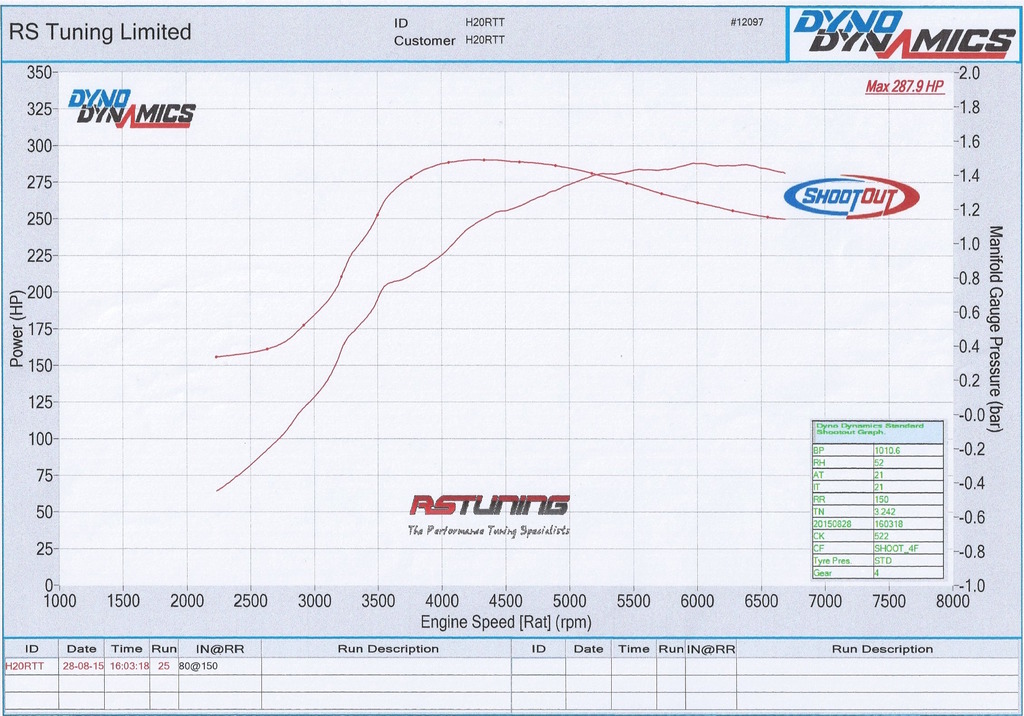1024x716 pixels.
Task: Click the "Manifold Gauge Pressure (bar)" axis title
Action: pos(995,329)
